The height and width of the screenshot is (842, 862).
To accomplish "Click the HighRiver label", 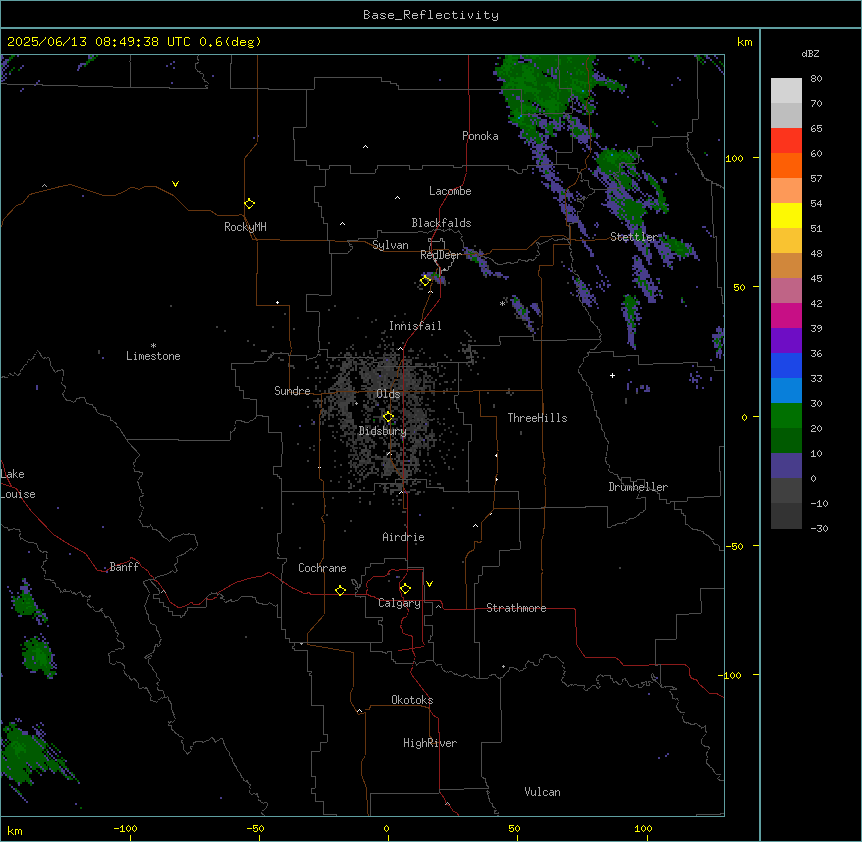I will pos(430,743).
